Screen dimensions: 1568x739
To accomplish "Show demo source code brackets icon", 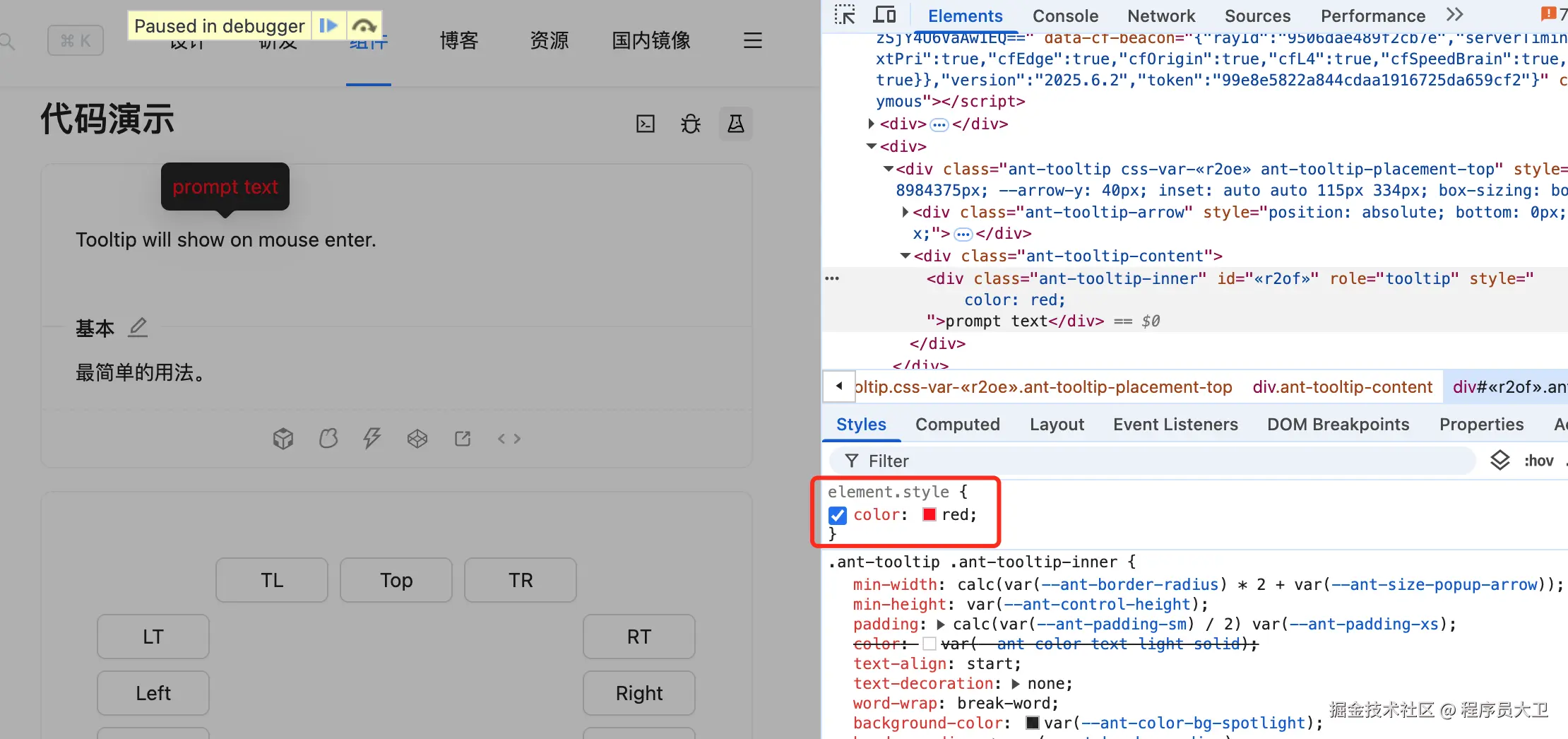I will point(509,439).
